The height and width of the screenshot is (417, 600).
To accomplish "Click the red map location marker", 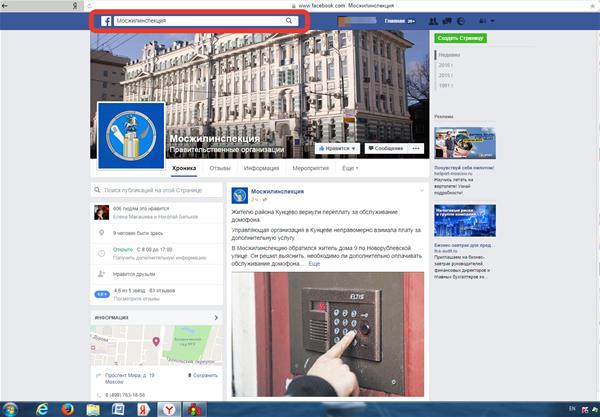I will [156, 341].
